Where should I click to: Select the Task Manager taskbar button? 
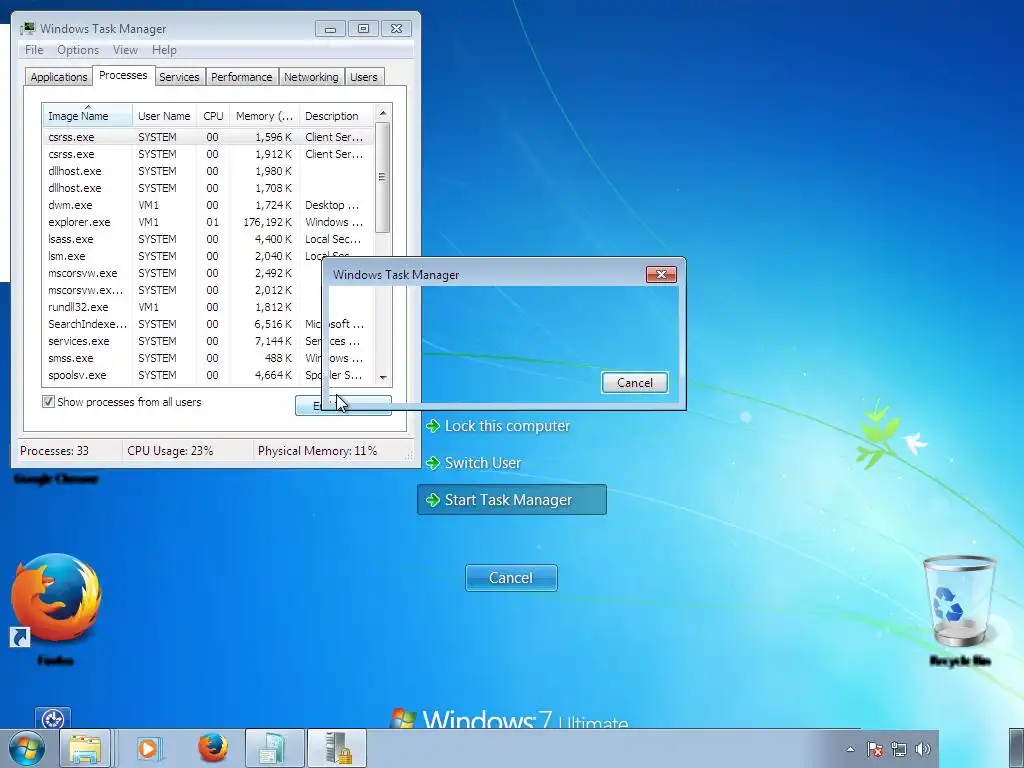[x=274, y=748]
